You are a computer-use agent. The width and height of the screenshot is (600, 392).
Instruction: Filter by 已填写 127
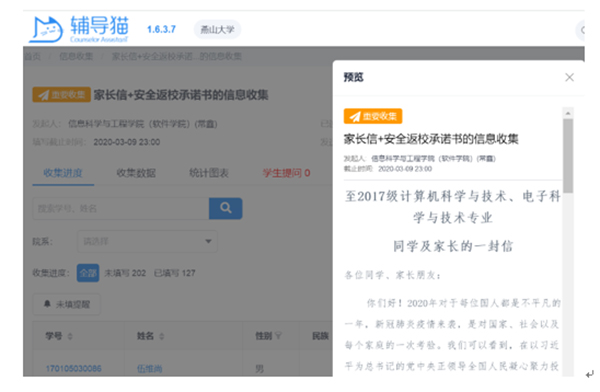[x=174, y=273]
